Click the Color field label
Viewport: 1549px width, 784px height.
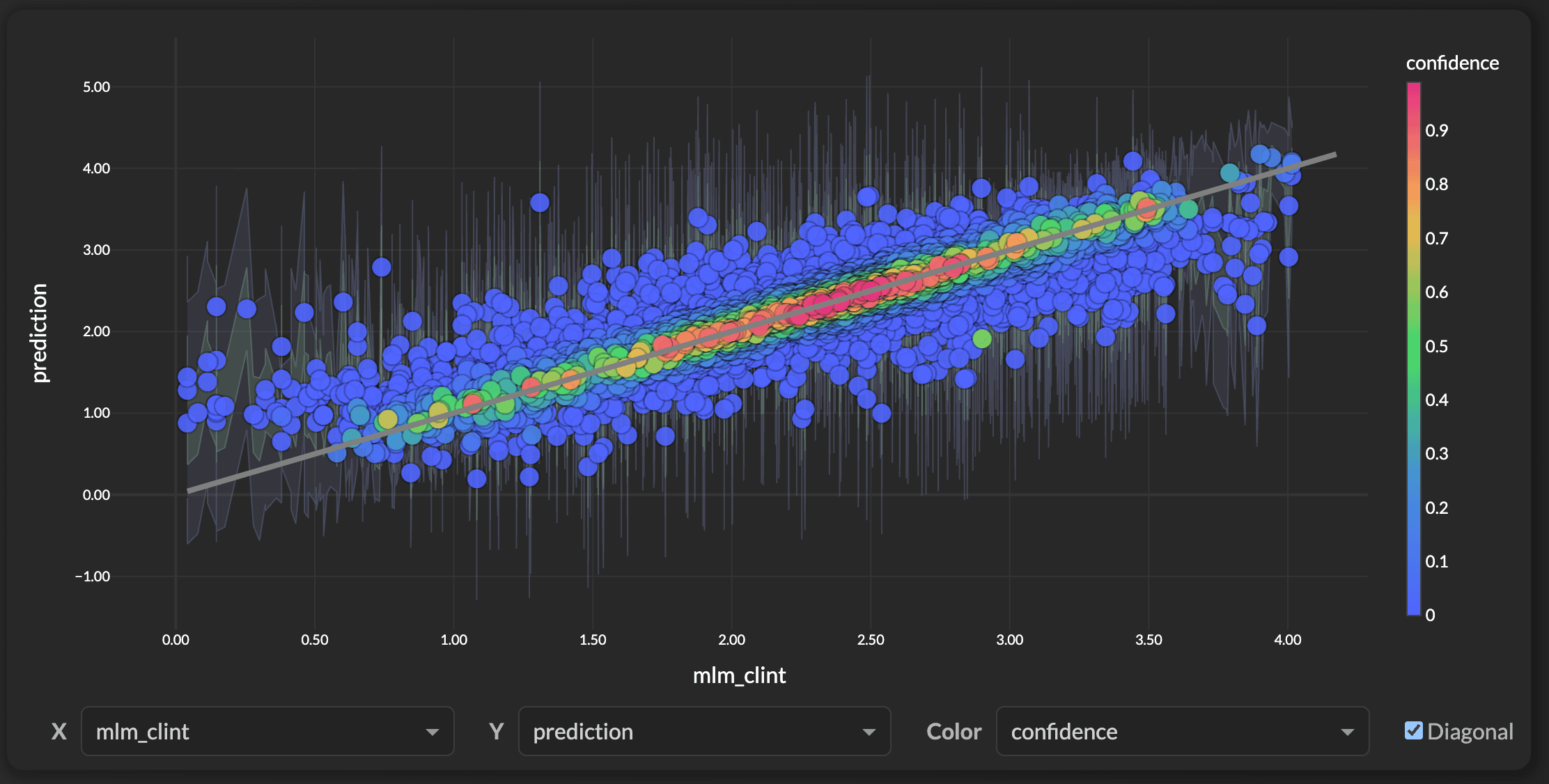953,731
